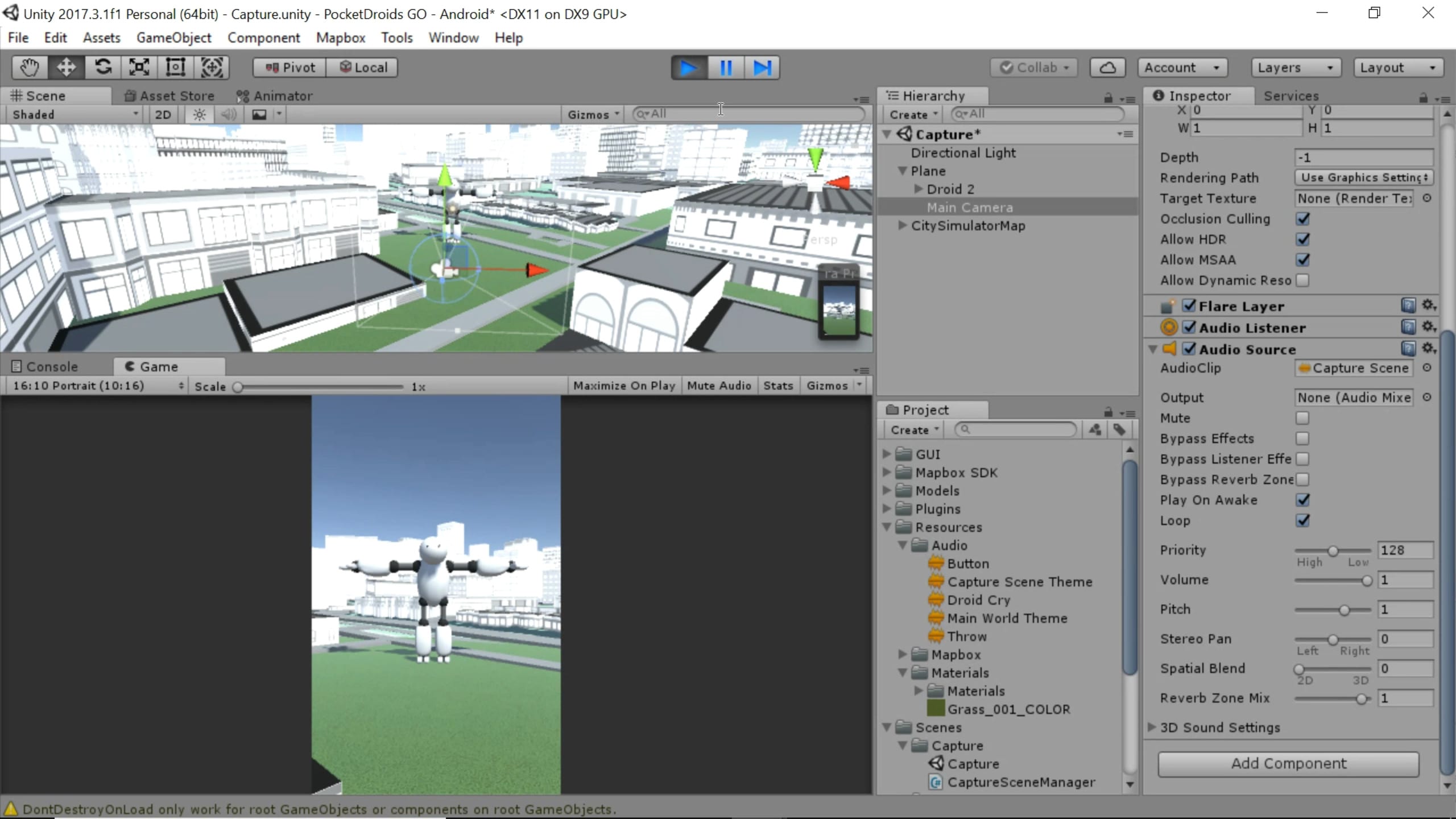The height and width of the screenshot is (819, 1456).
Task: Open the Scene view Gizmos dropdown
Action: click(x=593, y=114)
